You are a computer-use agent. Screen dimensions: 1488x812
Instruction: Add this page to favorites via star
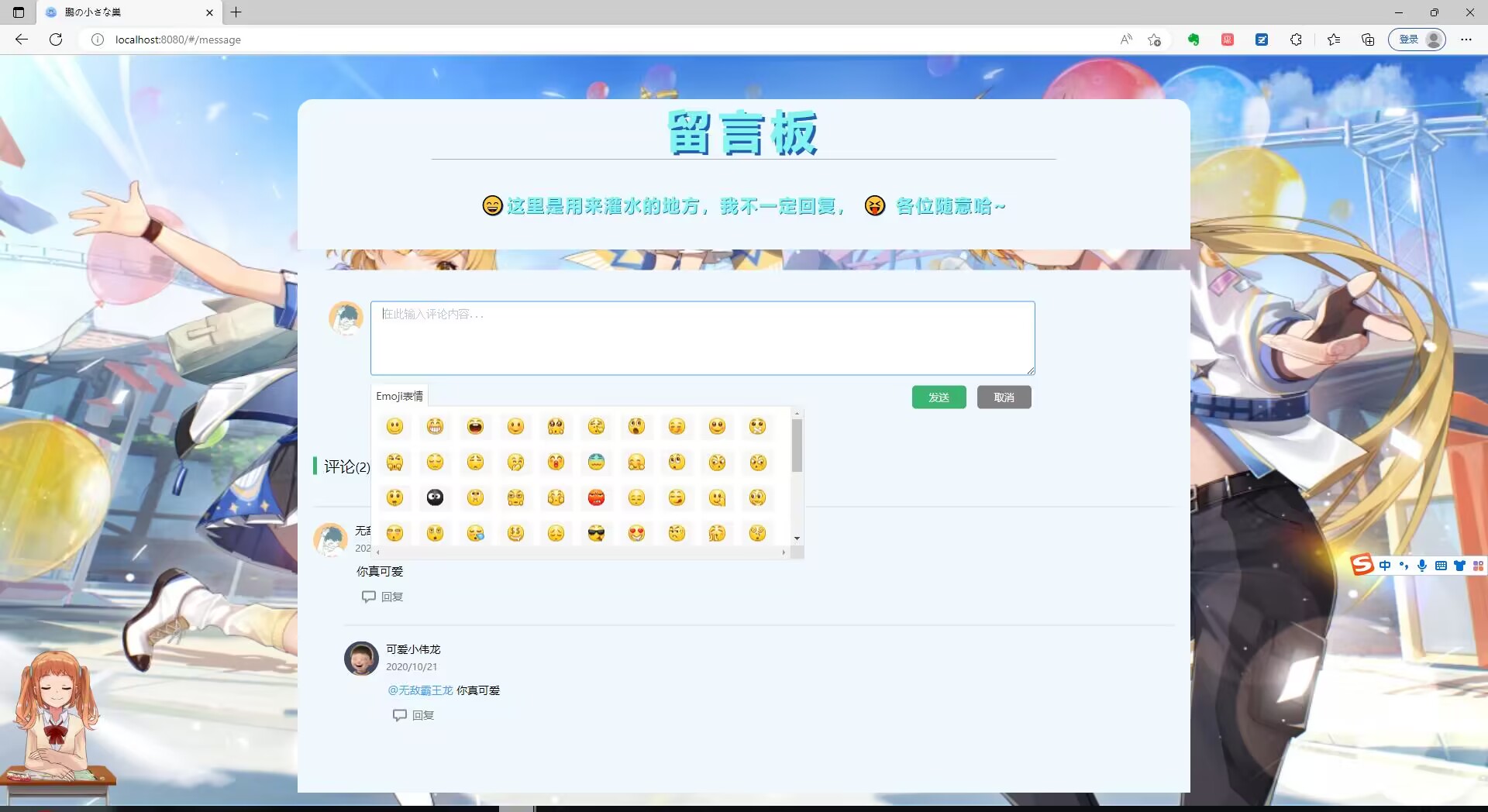pyautogui.click(x=1154, y=40)
